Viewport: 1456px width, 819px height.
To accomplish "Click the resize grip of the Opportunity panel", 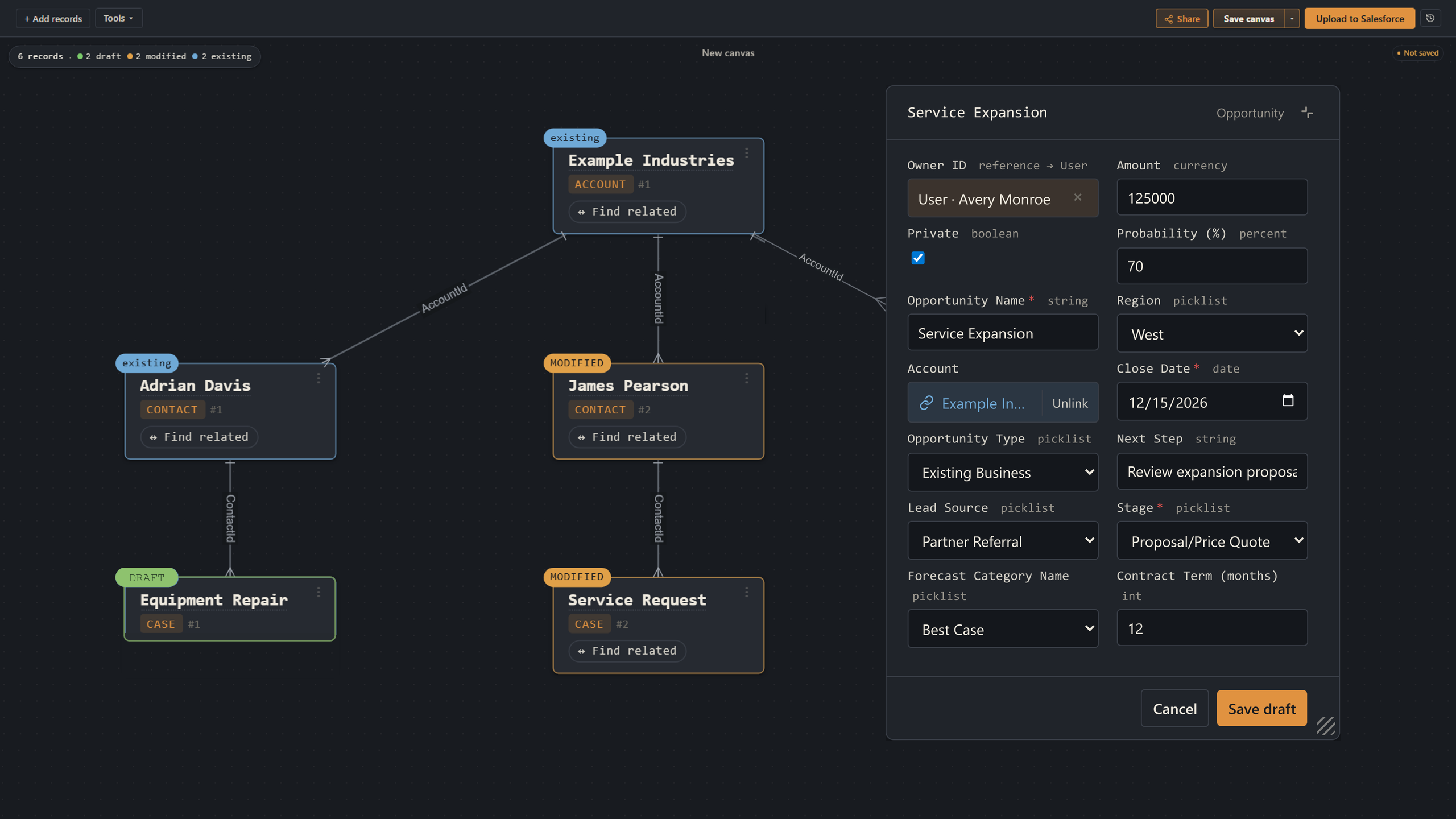I will [1326, 726].
